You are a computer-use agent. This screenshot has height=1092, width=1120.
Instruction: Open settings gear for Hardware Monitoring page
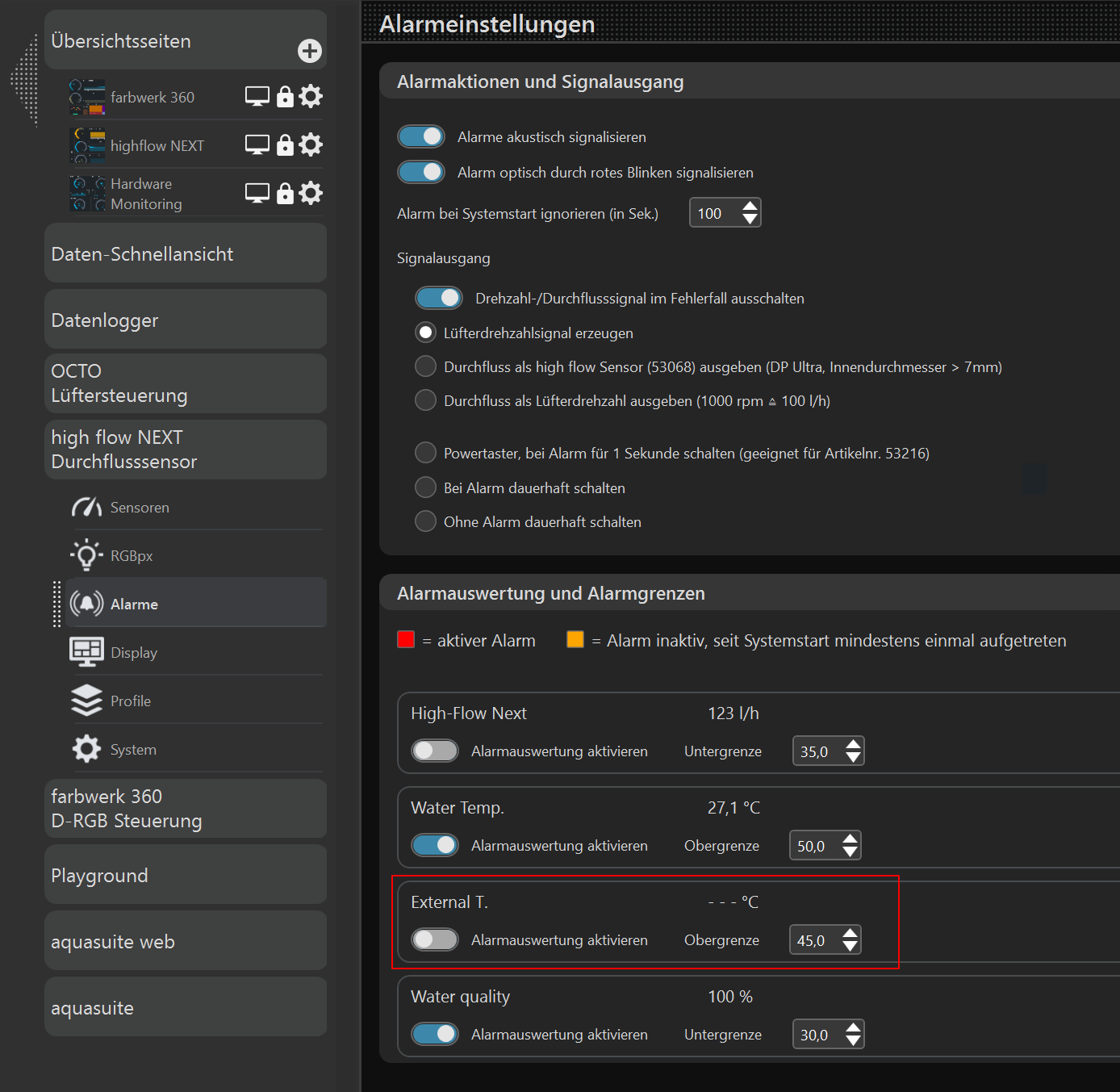[x=311, y=194]
